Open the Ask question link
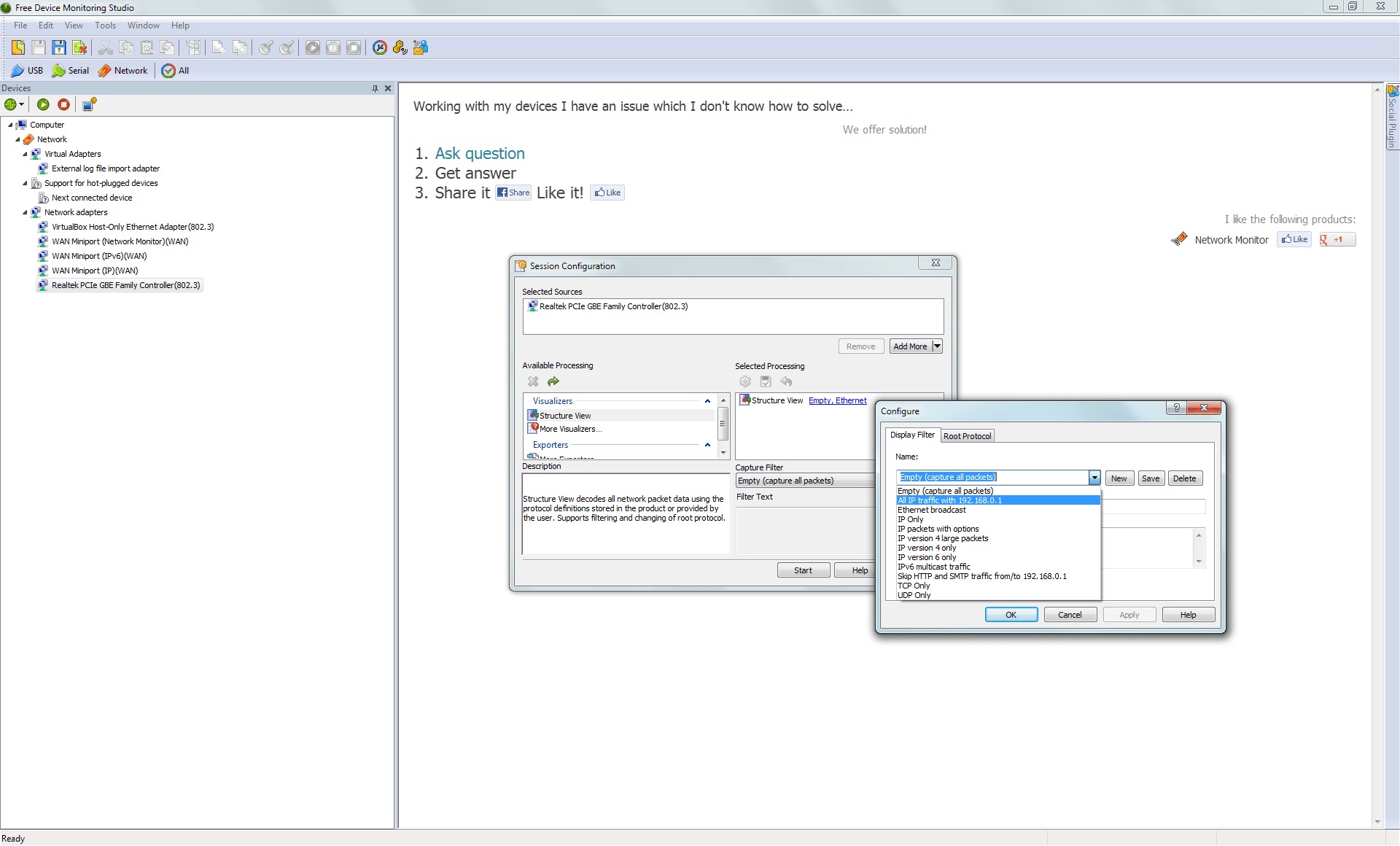This screenshot has height=846, width=1400. 479,154
